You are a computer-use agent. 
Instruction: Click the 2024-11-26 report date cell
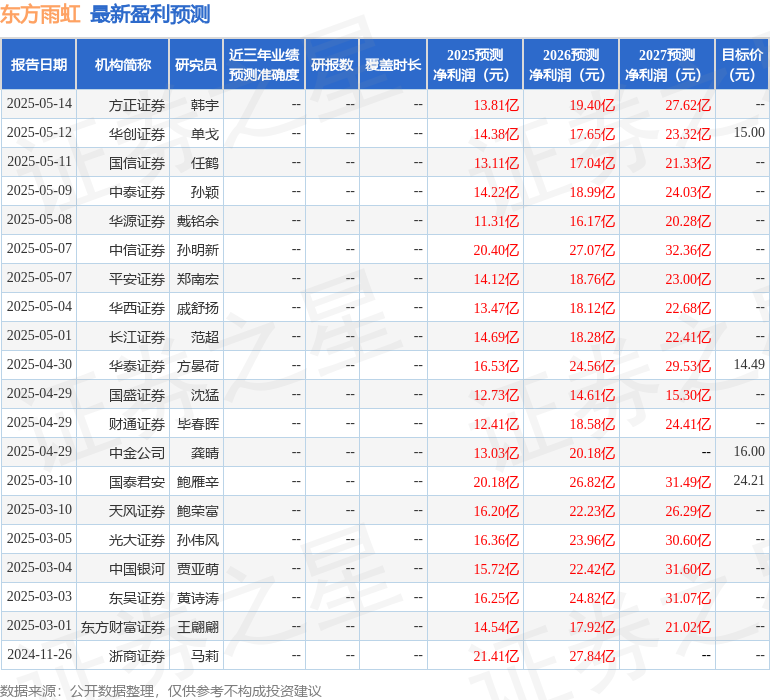[x=39, y=655]
